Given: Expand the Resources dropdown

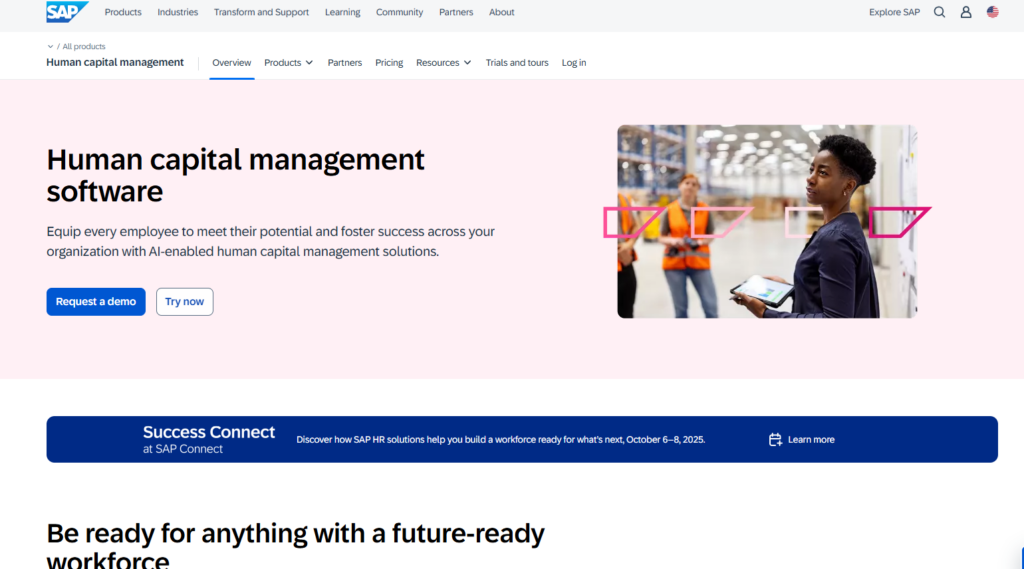Looking at the screenshot, I should pos(443,63).
